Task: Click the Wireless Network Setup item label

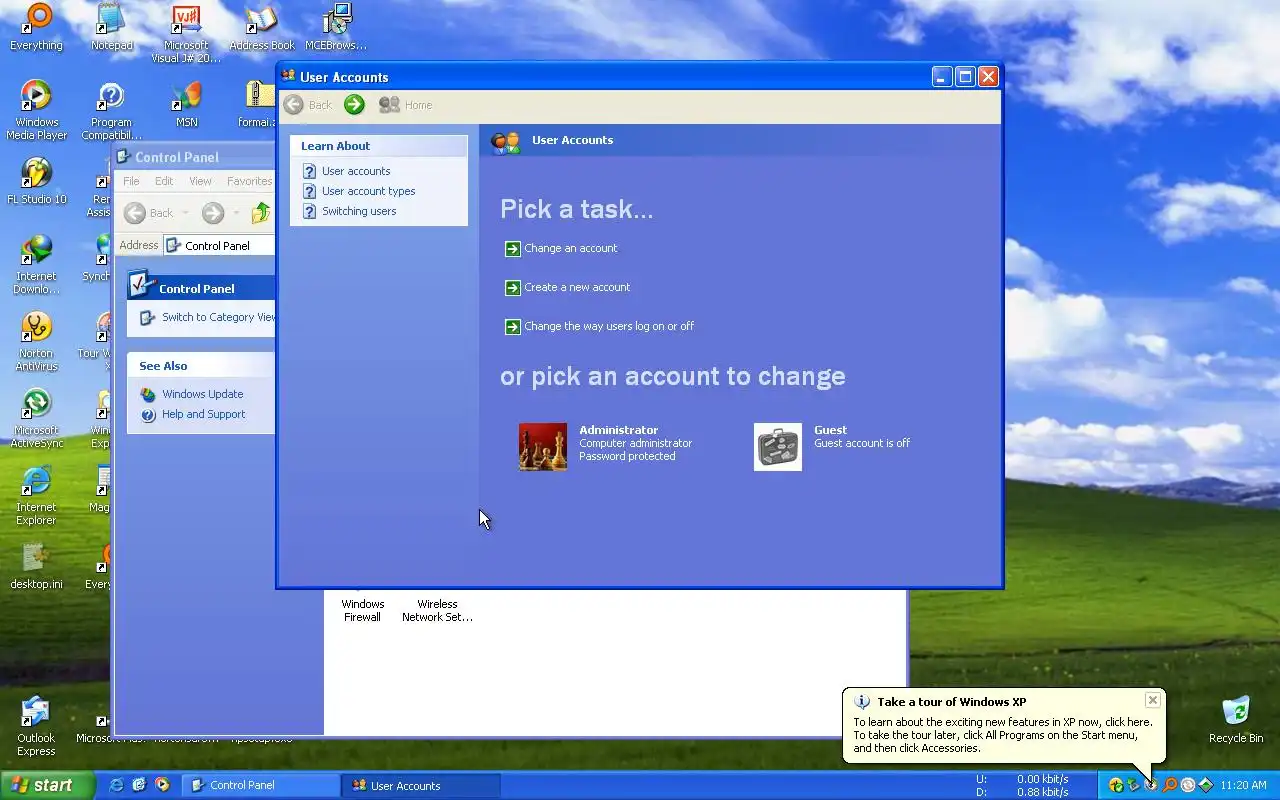Action: click(437, 611)
